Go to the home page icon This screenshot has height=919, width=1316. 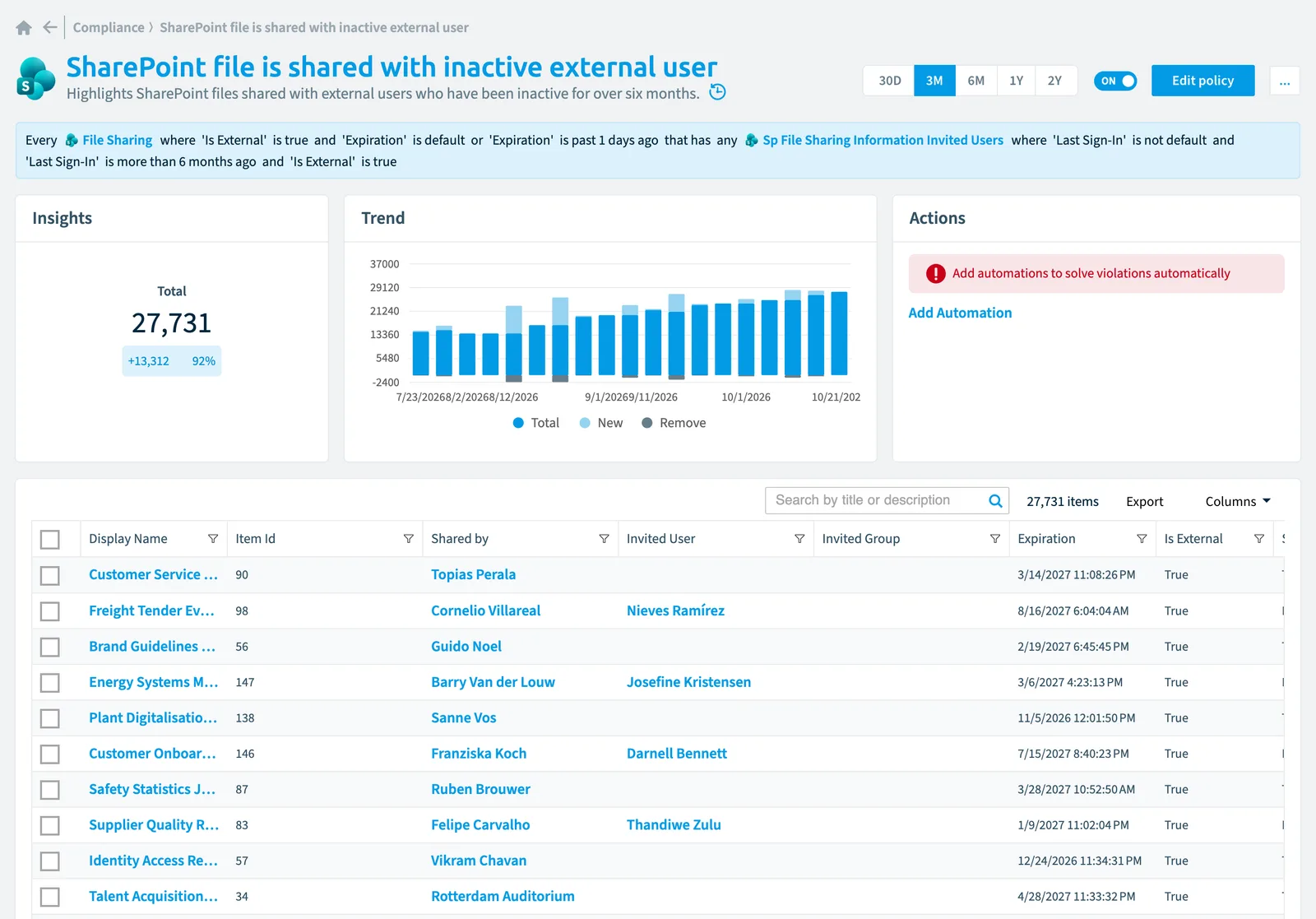point(24,28)
